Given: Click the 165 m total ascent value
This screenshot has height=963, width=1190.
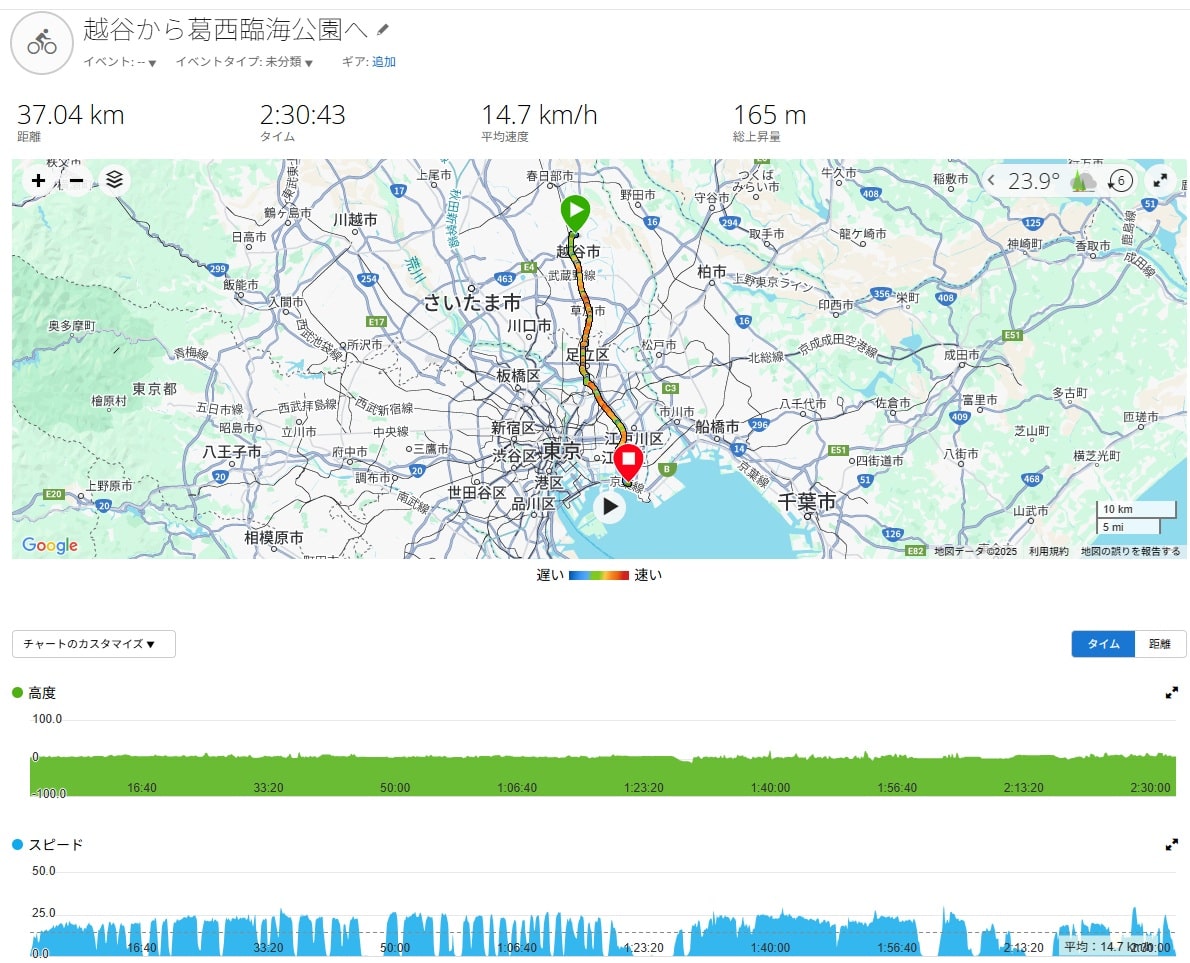Looking at the screenshot, I should coord(770,115).
